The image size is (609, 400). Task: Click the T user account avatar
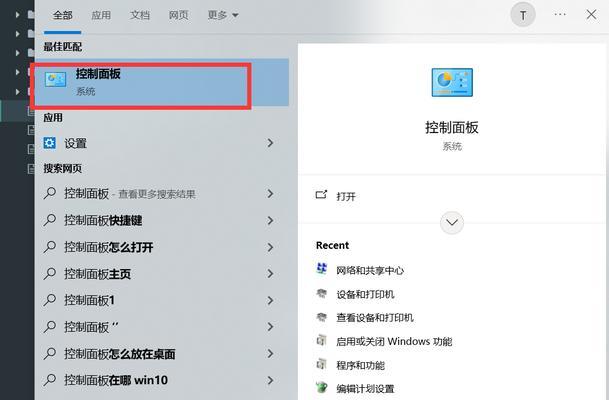tap(523, 15)
